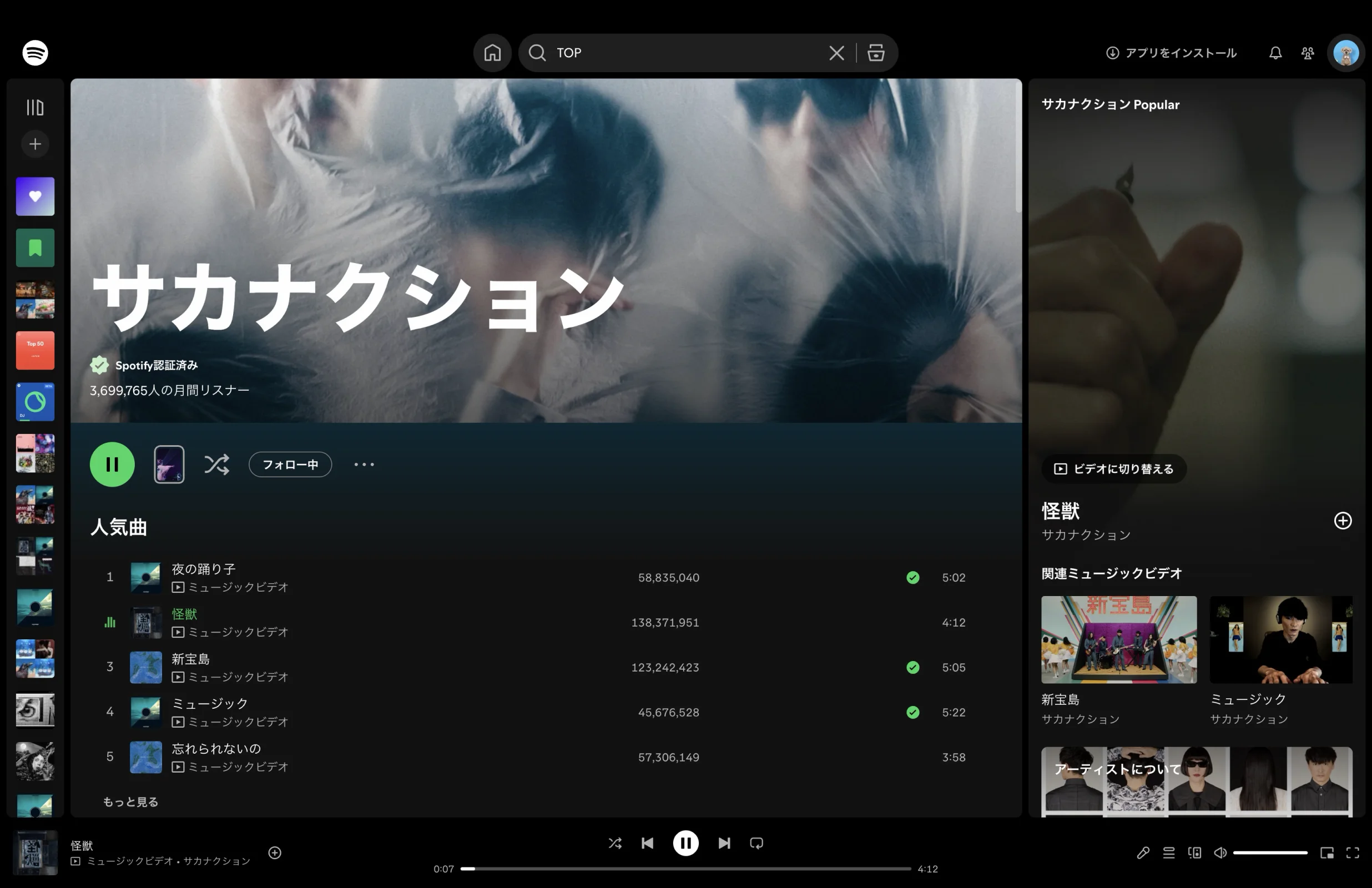Click now playing cover art in bottom bar
The image size is (1372, 888).
tap(35, 852)
